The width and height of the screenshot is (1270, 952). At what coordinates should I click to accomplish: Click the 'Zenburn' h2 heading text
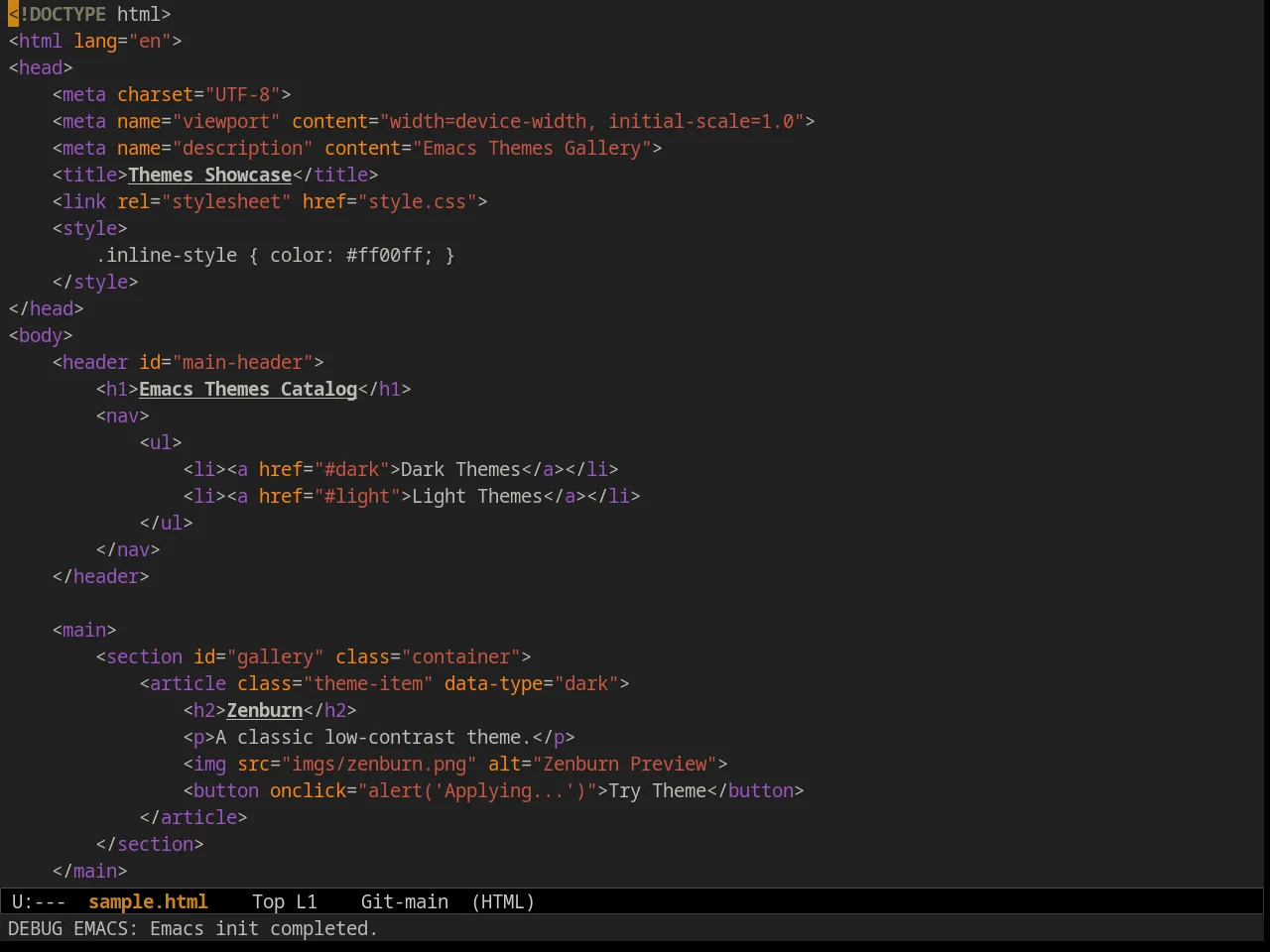265,710
